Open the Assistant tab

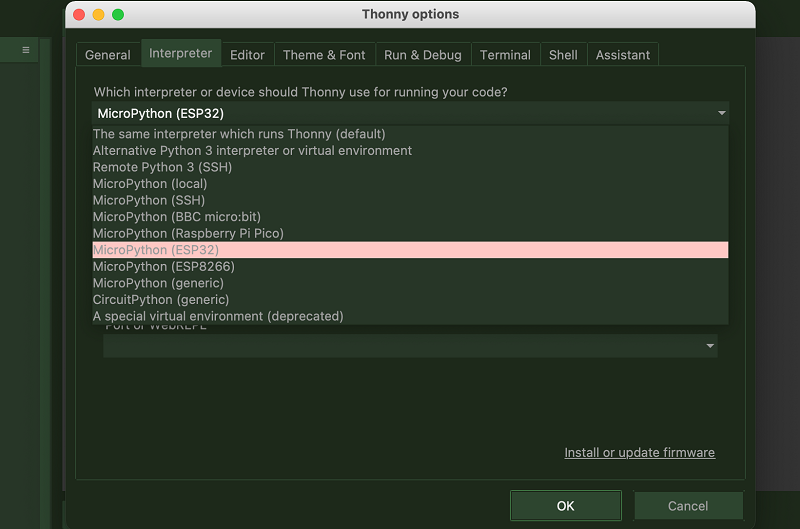(623, 55)
